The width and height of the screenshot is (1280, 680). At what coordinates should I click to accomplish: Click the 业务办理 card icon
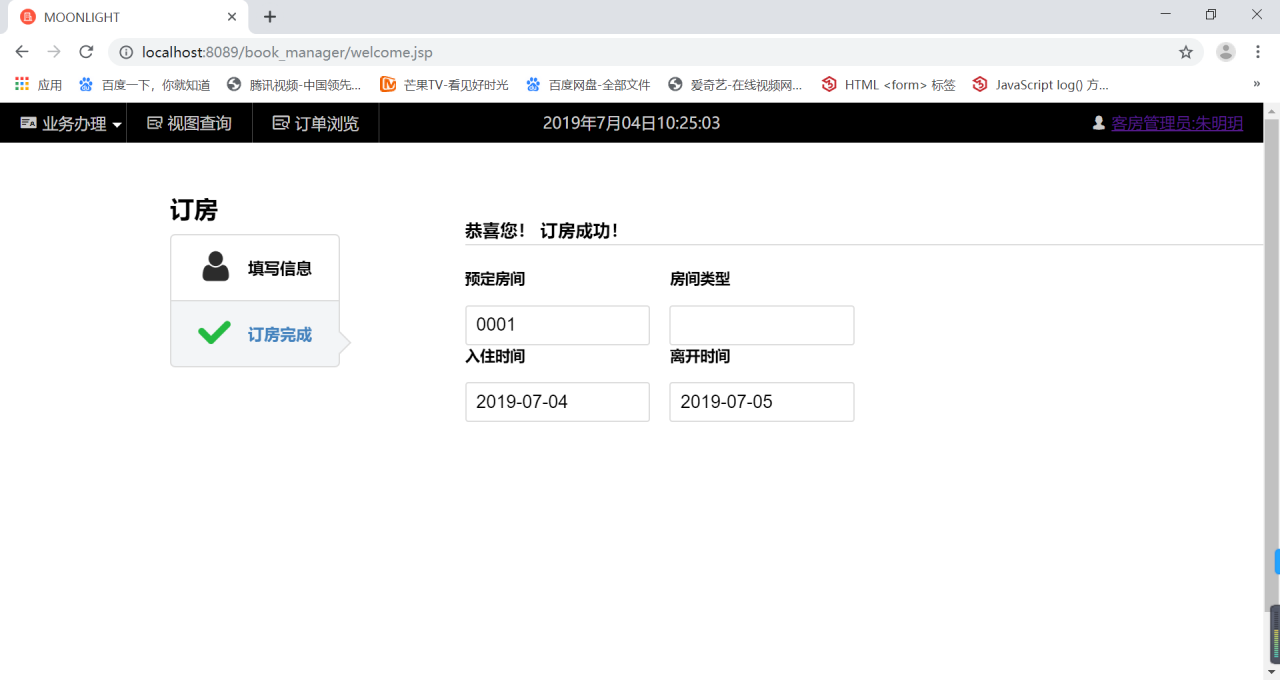coord(29,123)
